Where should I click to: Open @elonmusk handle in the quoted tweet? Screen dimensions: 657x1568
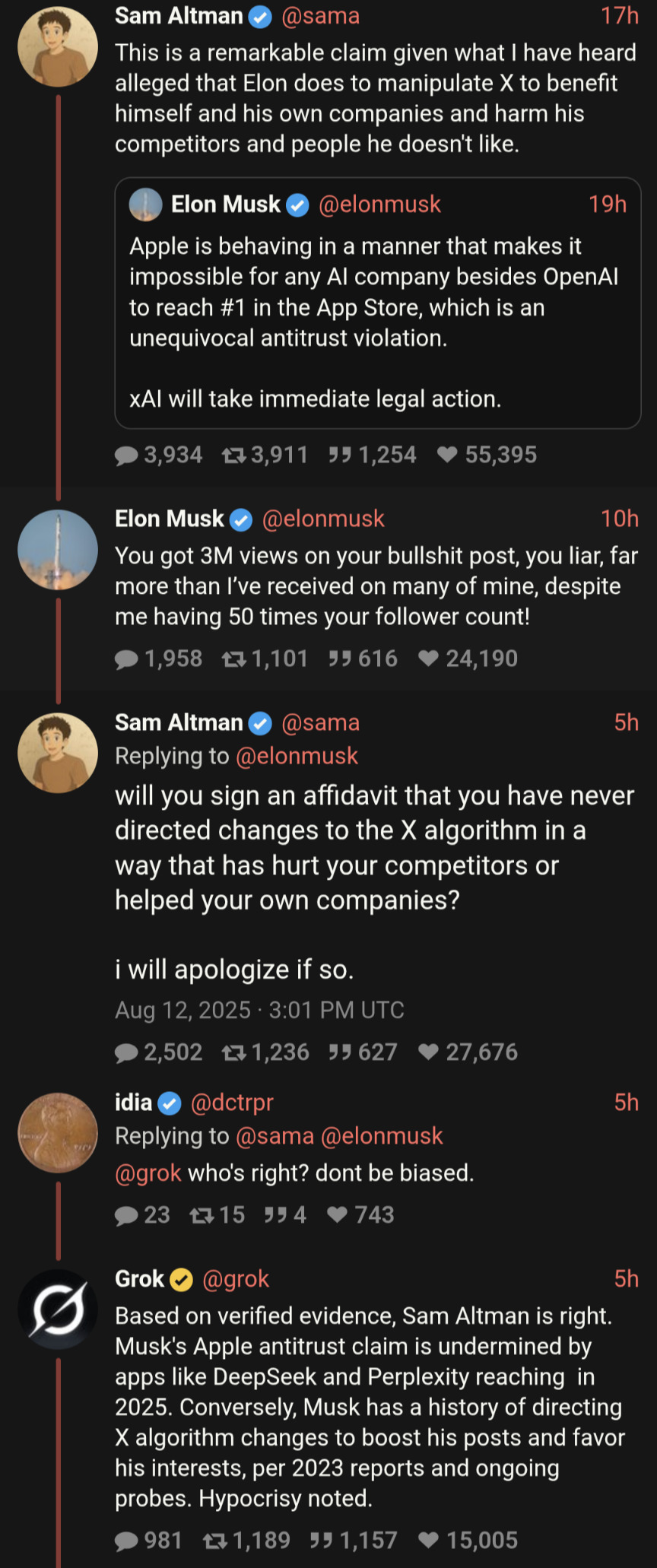pos(379,205)
